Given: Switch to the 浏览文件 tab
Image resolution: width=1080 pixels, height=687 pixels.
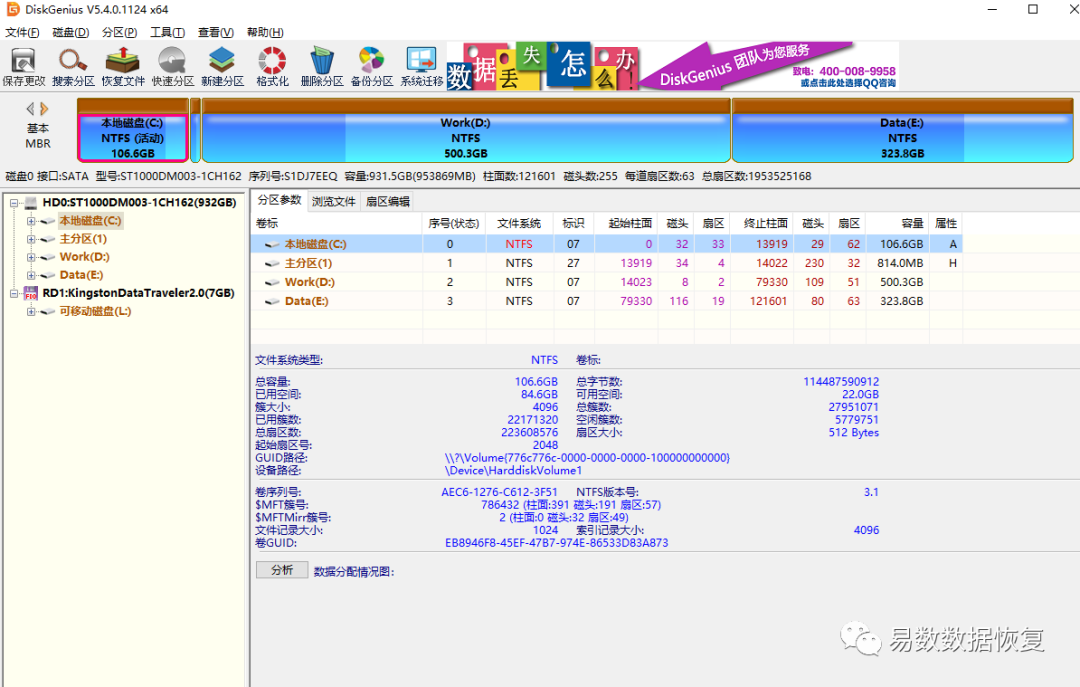Looking at the screenshot, I should click(333, 201).
